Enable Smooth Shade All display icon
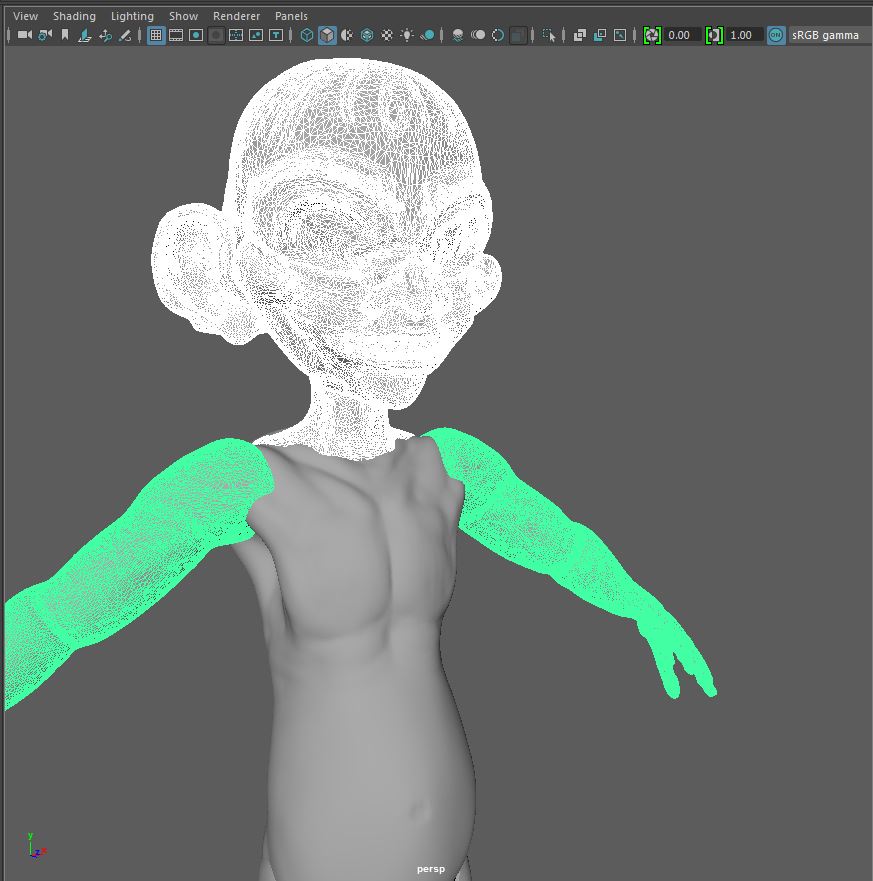 point(327,35)
